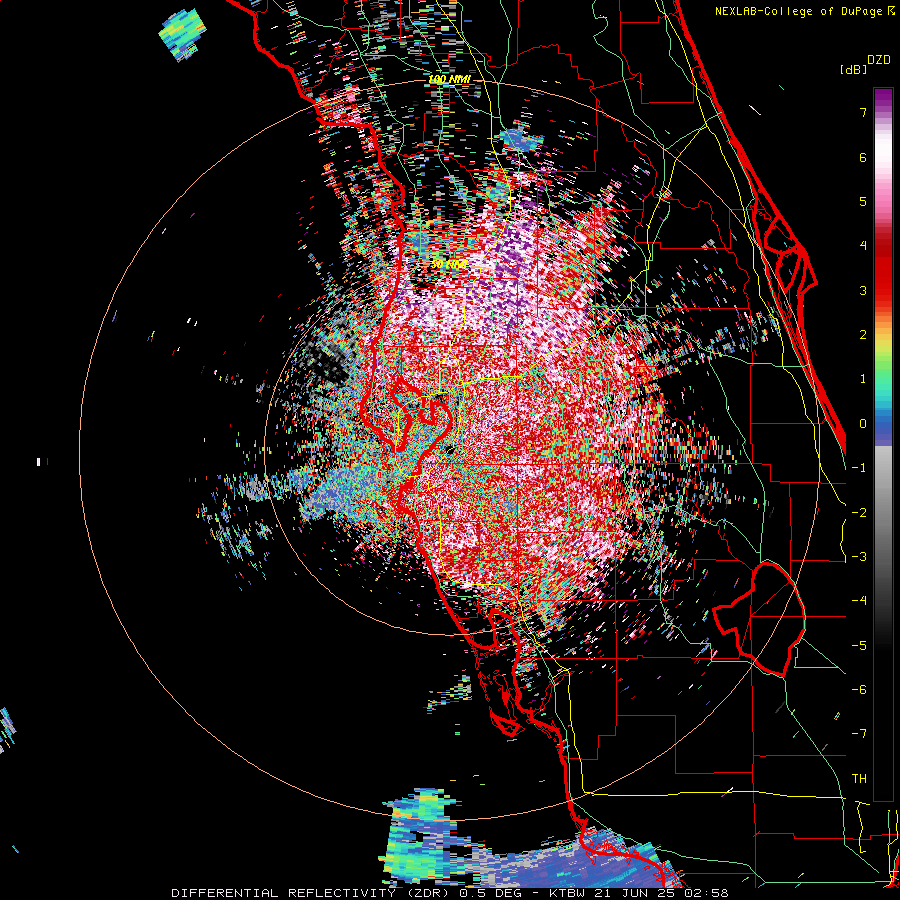The width and height of the screenshot is (900, 900).
Task: Select the 1 value on the dB scale
Action: (863, 379)
